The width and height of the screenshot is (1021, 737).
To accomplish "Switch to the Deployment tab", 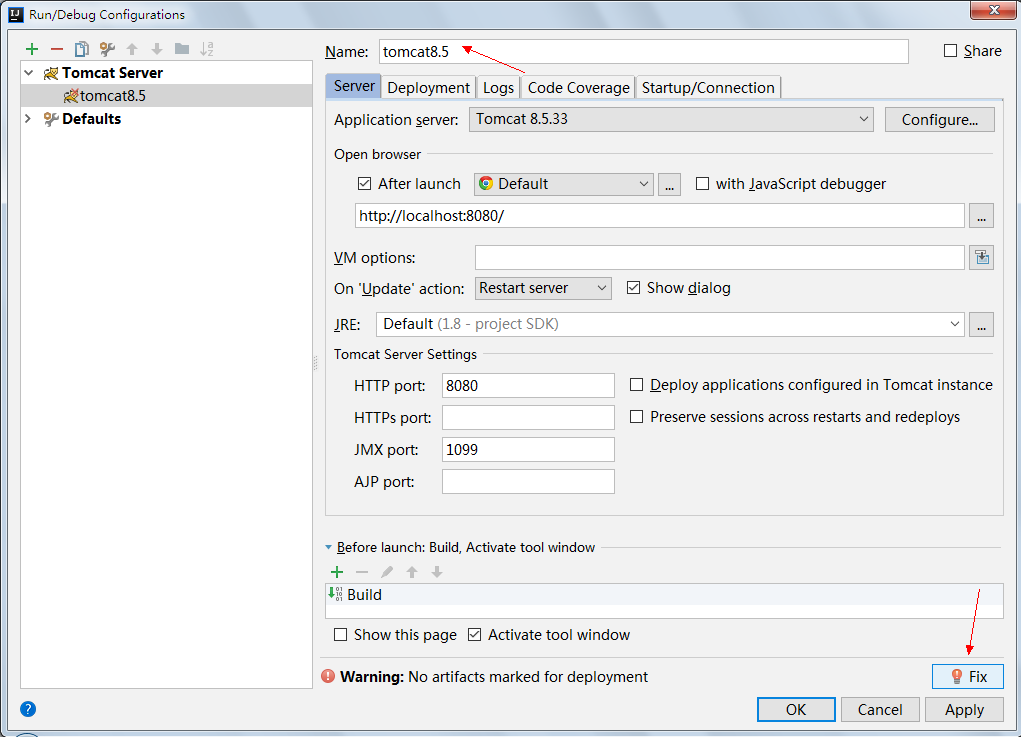I will tap(428, 87).
